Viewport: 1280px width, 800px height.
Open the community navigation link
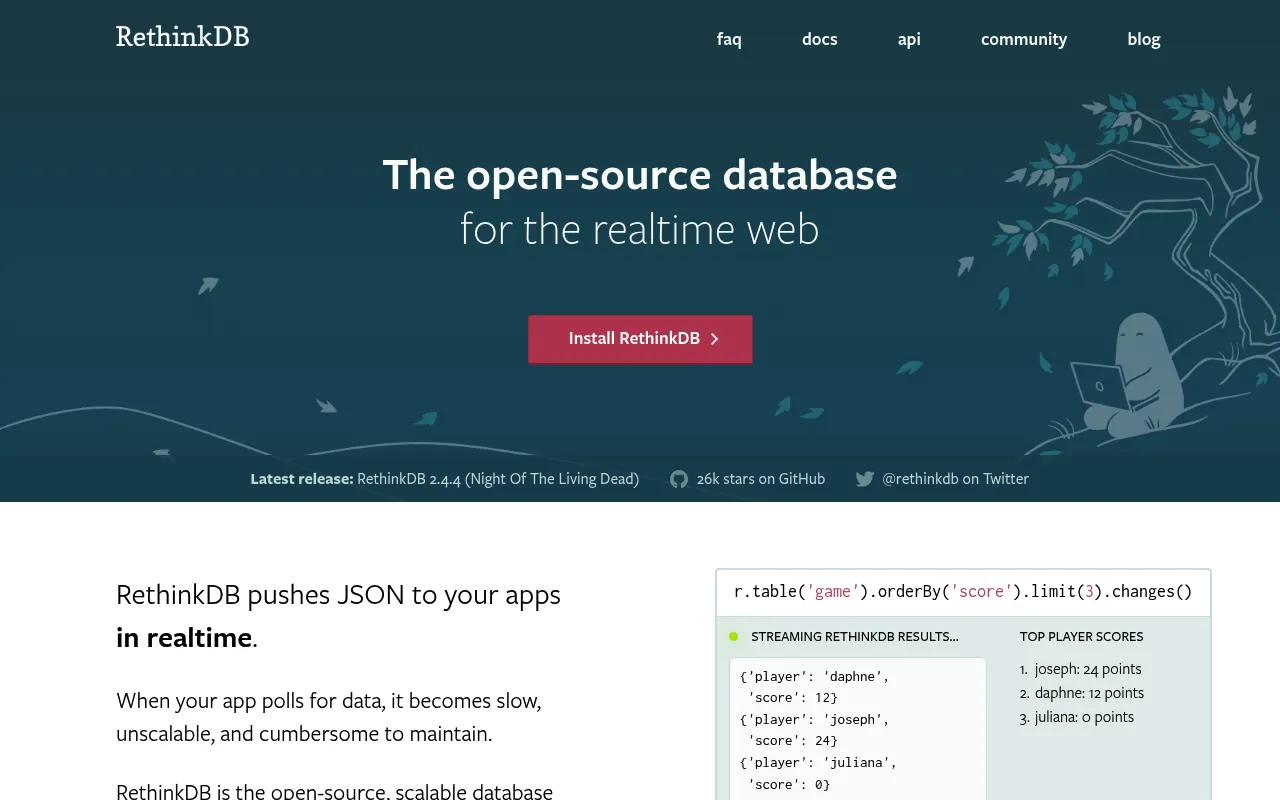[1024, 39]
